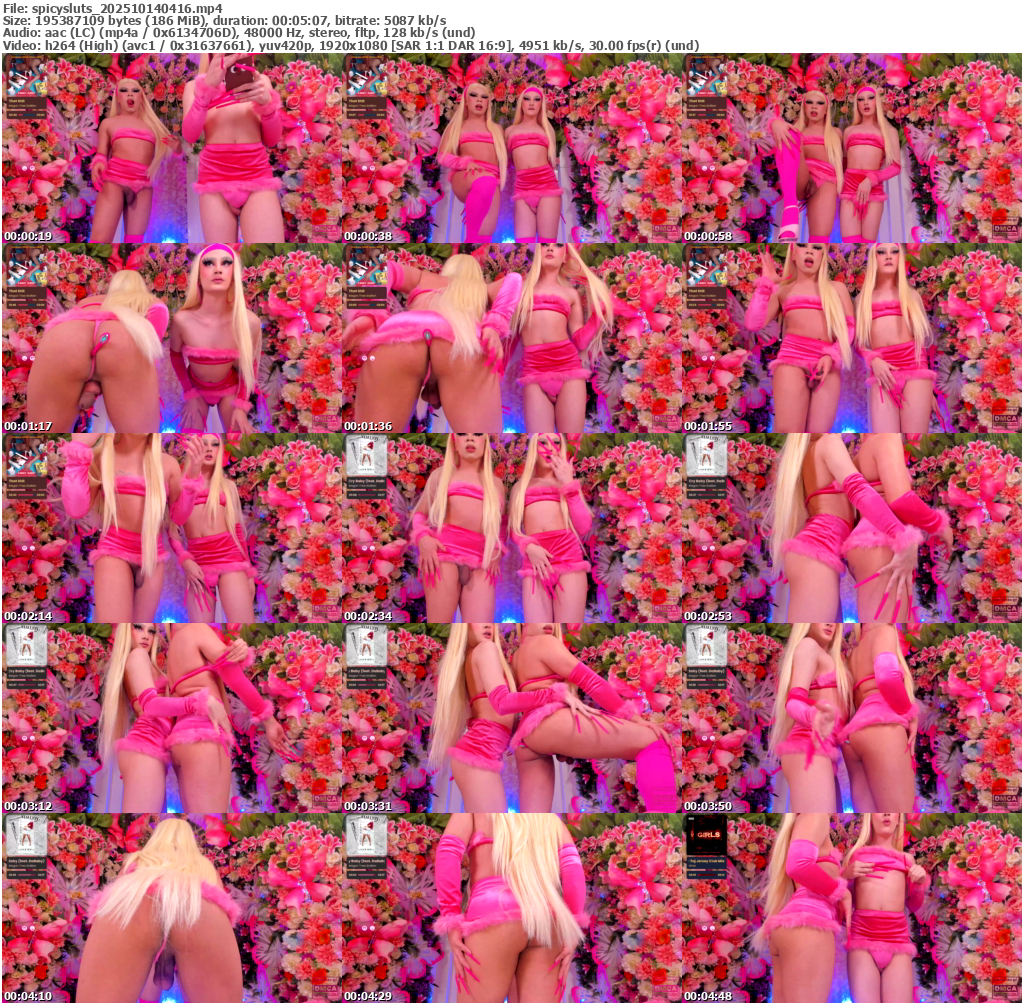Open the frame at 00:04:29

coord(511,908)
